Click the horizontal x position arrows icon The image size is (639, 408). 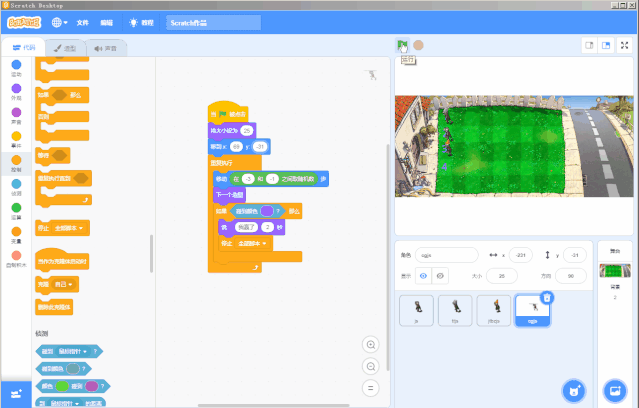[493, 255]
